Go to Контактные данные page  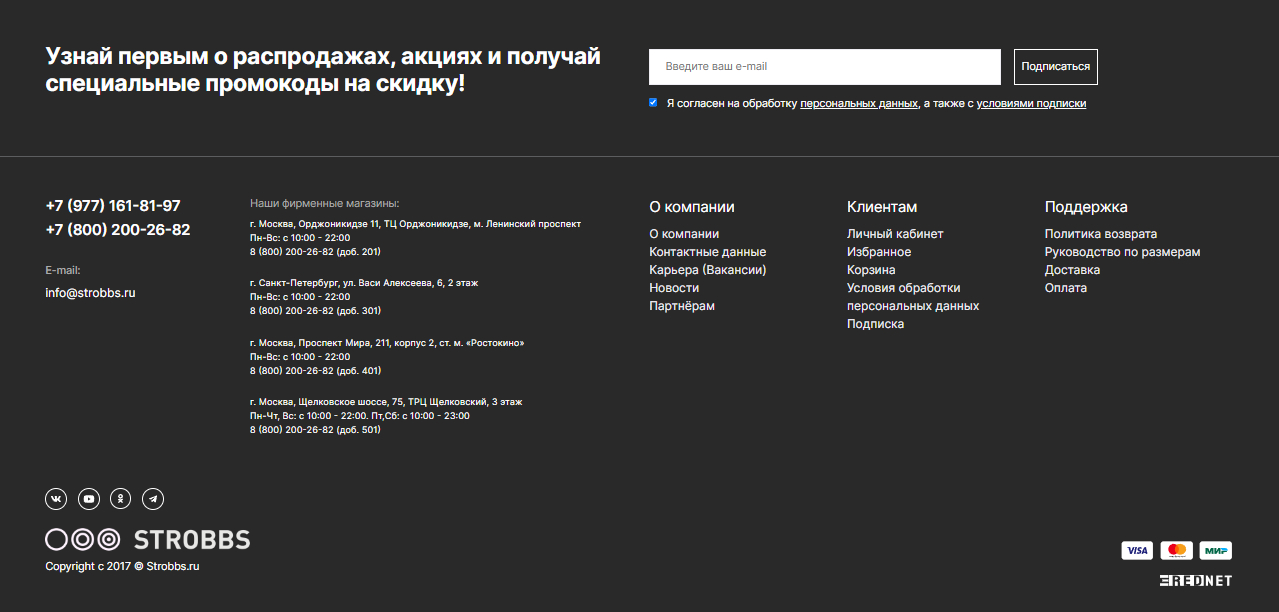[x=707, y=252]
